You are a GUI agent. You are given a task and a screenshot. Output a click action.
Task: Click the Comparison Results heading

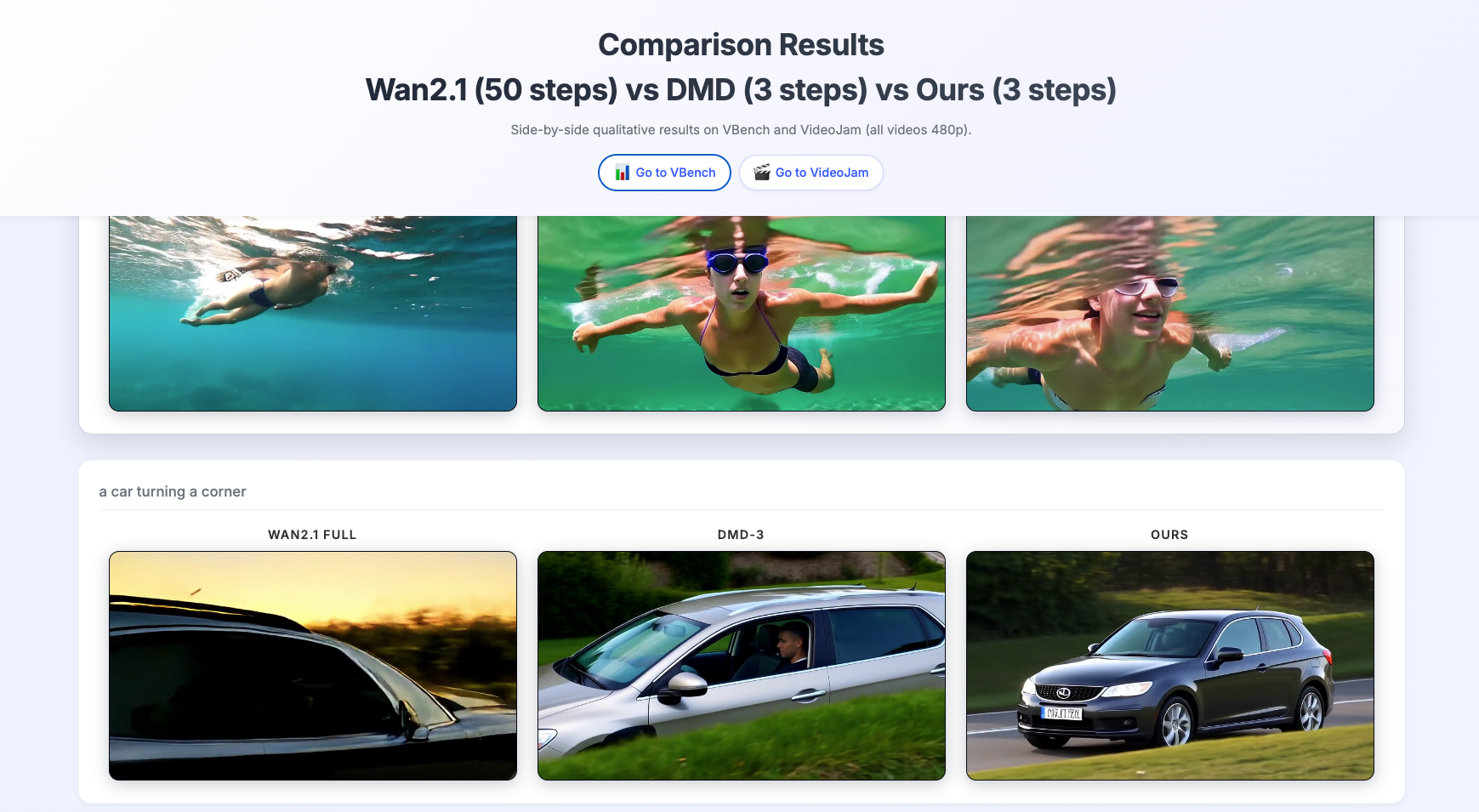(741, 45)
